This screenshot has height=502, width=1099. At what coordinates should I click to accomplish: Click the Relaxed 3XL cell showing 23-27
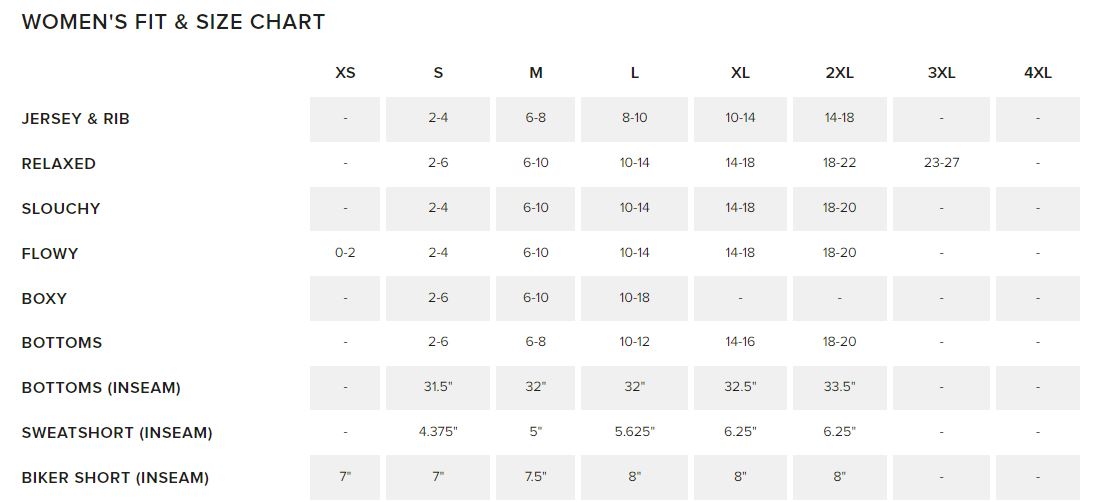point(941,163)
